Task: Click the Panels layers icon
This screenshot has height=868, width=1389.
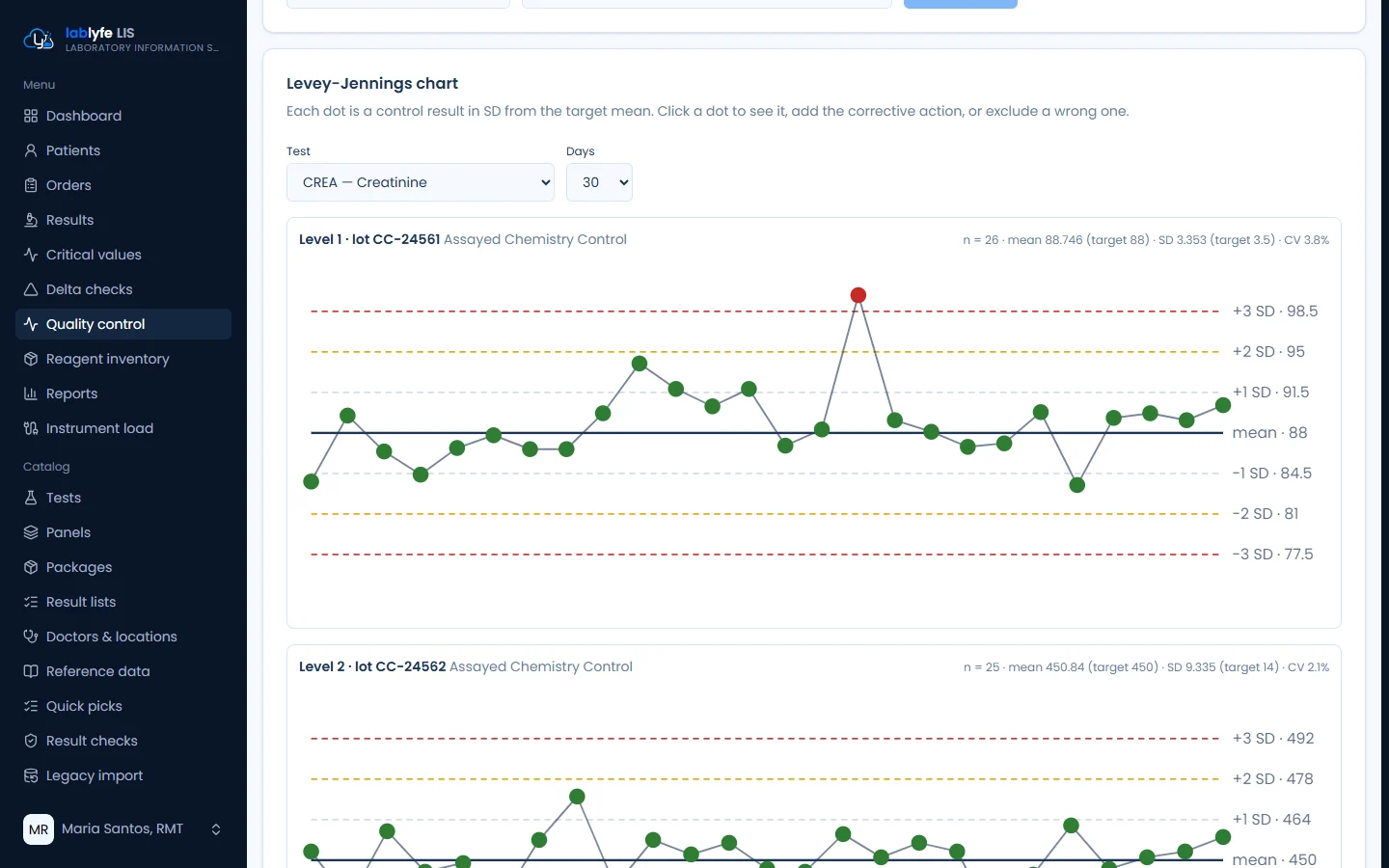Action: coord(31,532)
